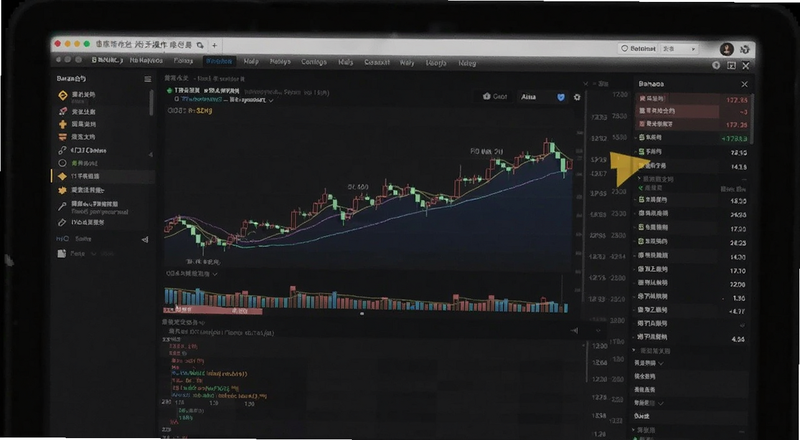
Task: Click the small white handle below volume chart
Action: pyautogui.click(x=362, y=314)
